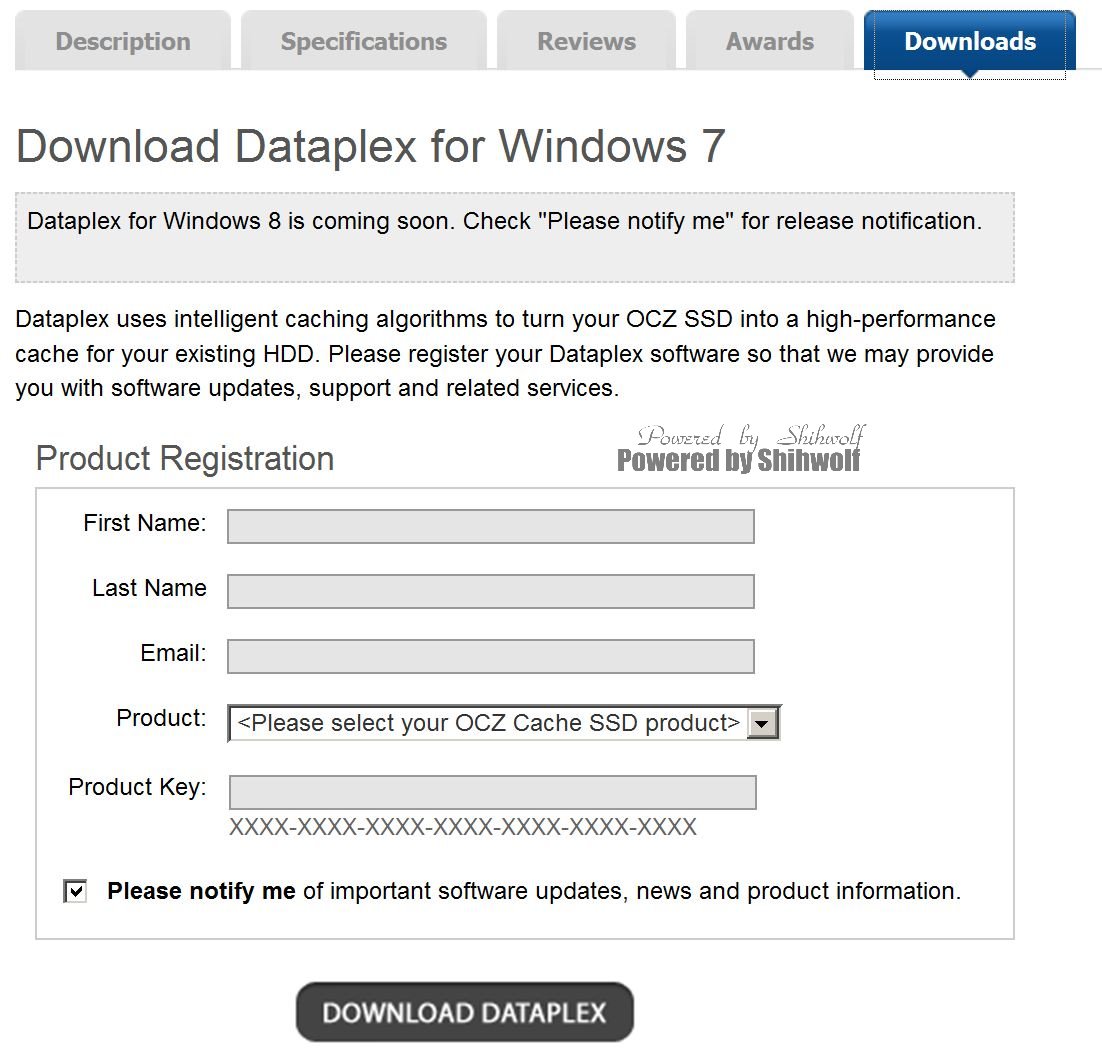This screenshot has width=1102, height=1054.
Task: Click the Download Dataplex for Windows 7 title
Action: [x=370, y=146]
